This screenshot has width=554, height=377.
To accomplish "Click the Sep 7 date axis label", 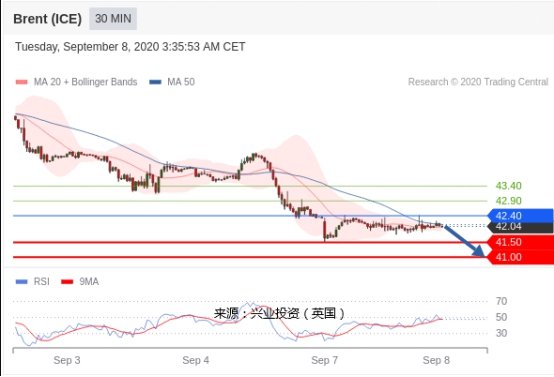I will [x=325, y=360].
